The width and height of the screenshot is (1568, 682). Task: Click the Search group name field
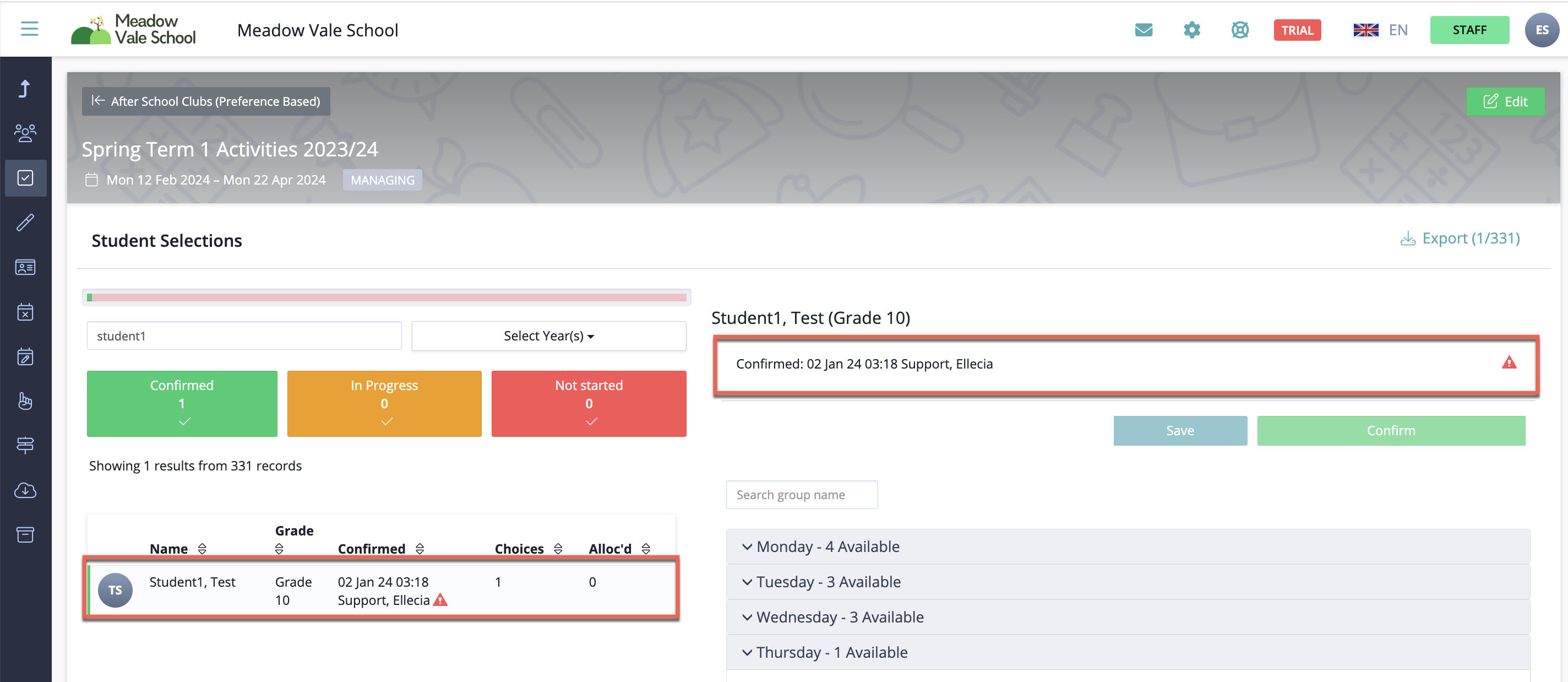point(801,495)
